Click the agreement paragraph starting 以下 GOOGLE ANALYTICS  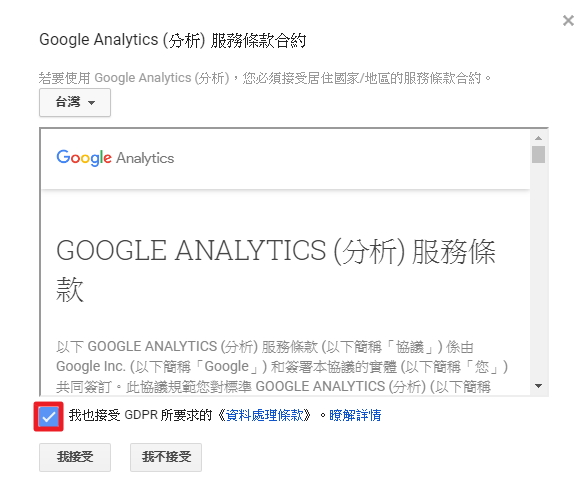point(282,366)
